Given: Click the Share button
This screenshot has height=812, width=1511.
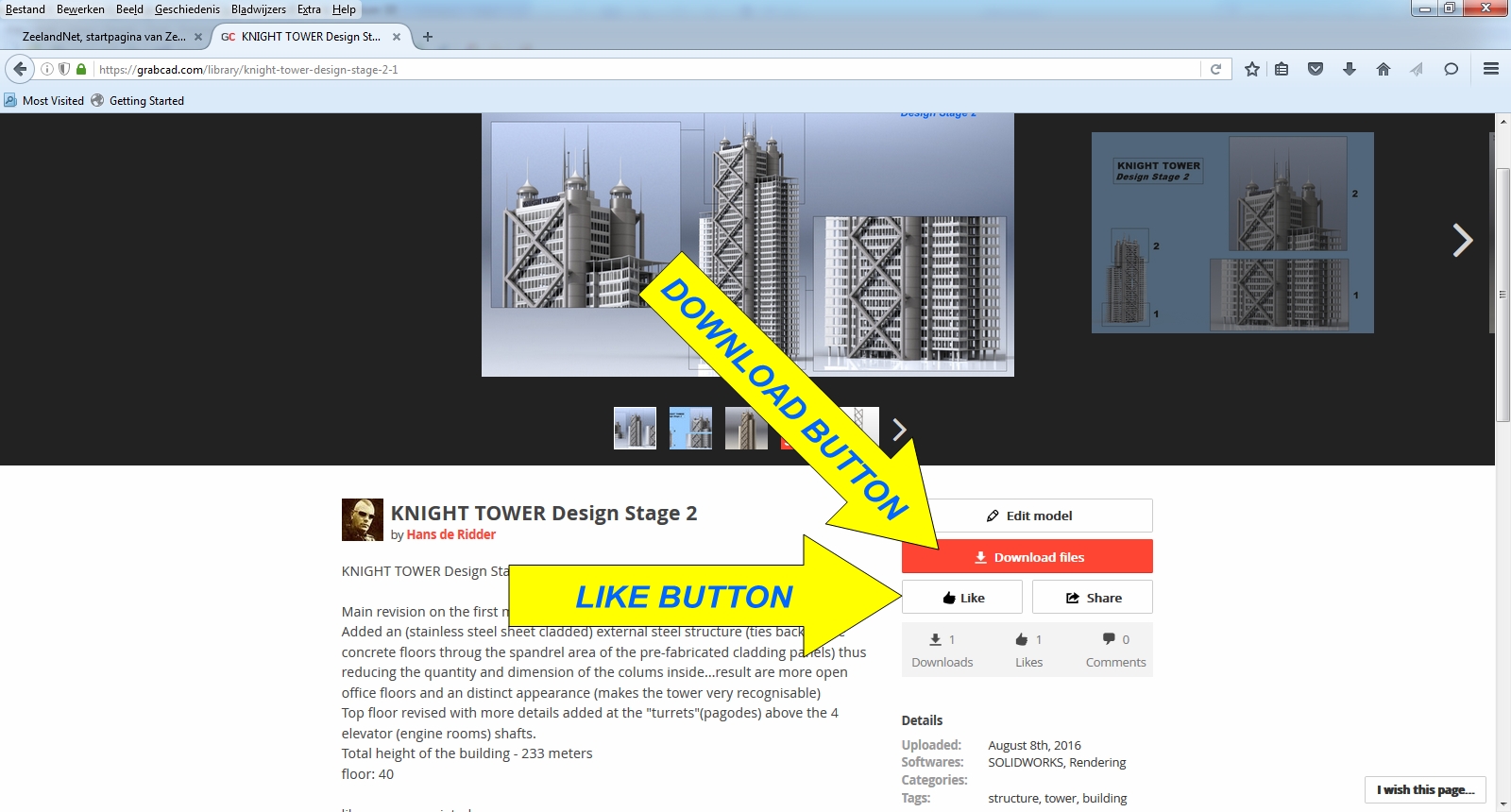Looking at the screenshot, I should pyautogui.click(x=1093, y=598).
